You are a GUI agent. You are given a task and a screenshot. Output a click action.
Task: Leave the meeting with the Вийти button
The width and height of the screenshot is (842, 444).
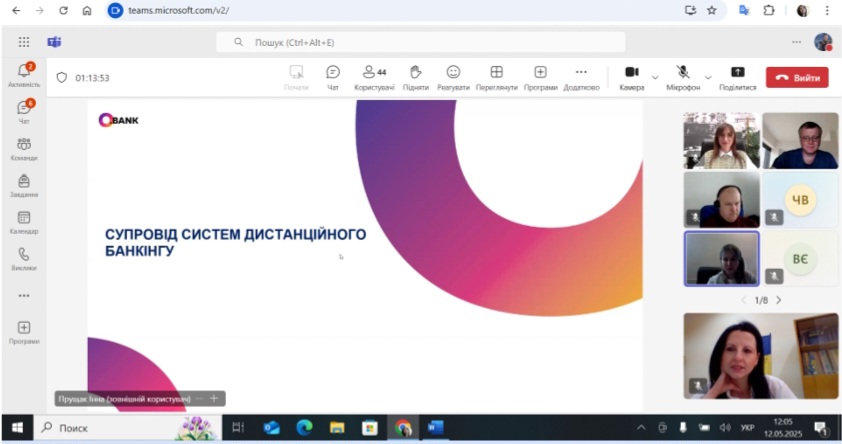(x=797, y=77)
